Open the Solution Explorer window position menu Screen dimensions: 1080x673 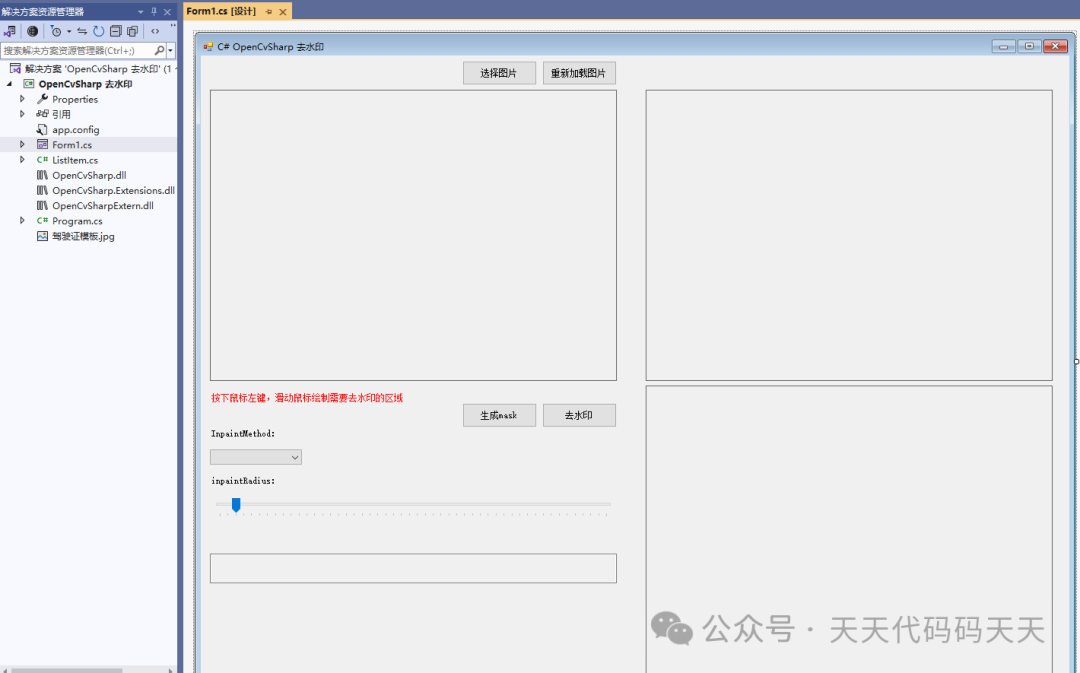click(141, 12)
